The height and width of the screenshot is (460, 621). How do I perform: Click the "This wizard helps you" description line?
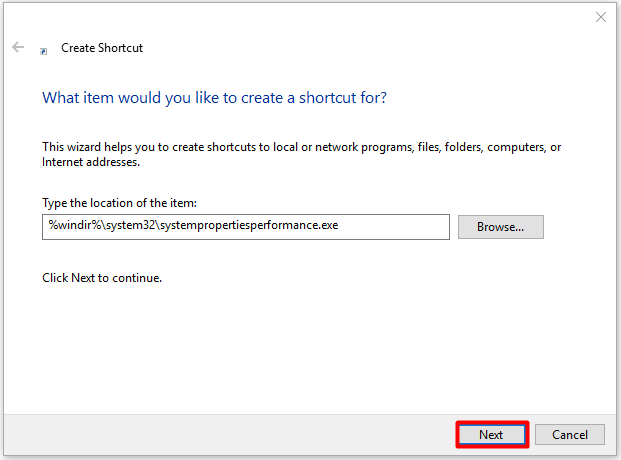click(300, 147)
